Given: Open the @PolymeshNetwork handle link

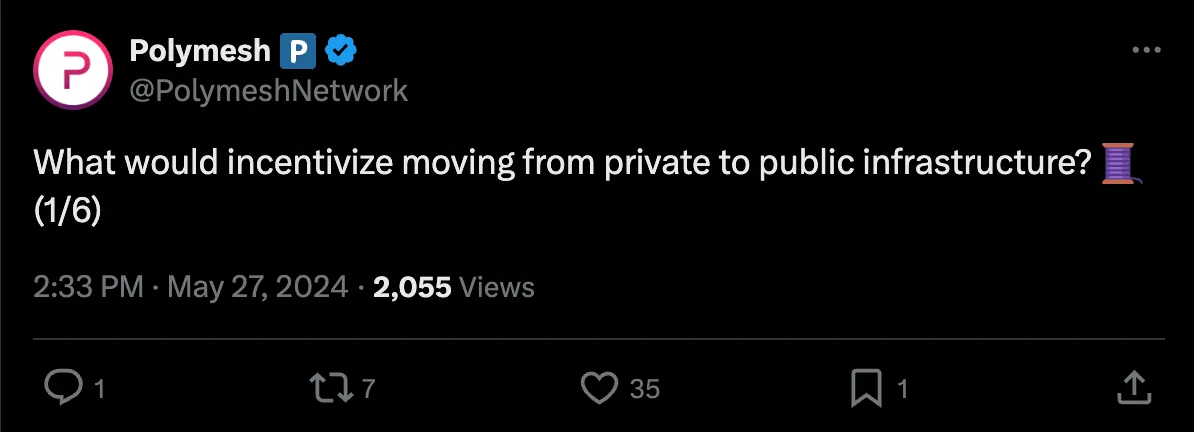Looking at the screenshot, I should click(x=269, y=91).
